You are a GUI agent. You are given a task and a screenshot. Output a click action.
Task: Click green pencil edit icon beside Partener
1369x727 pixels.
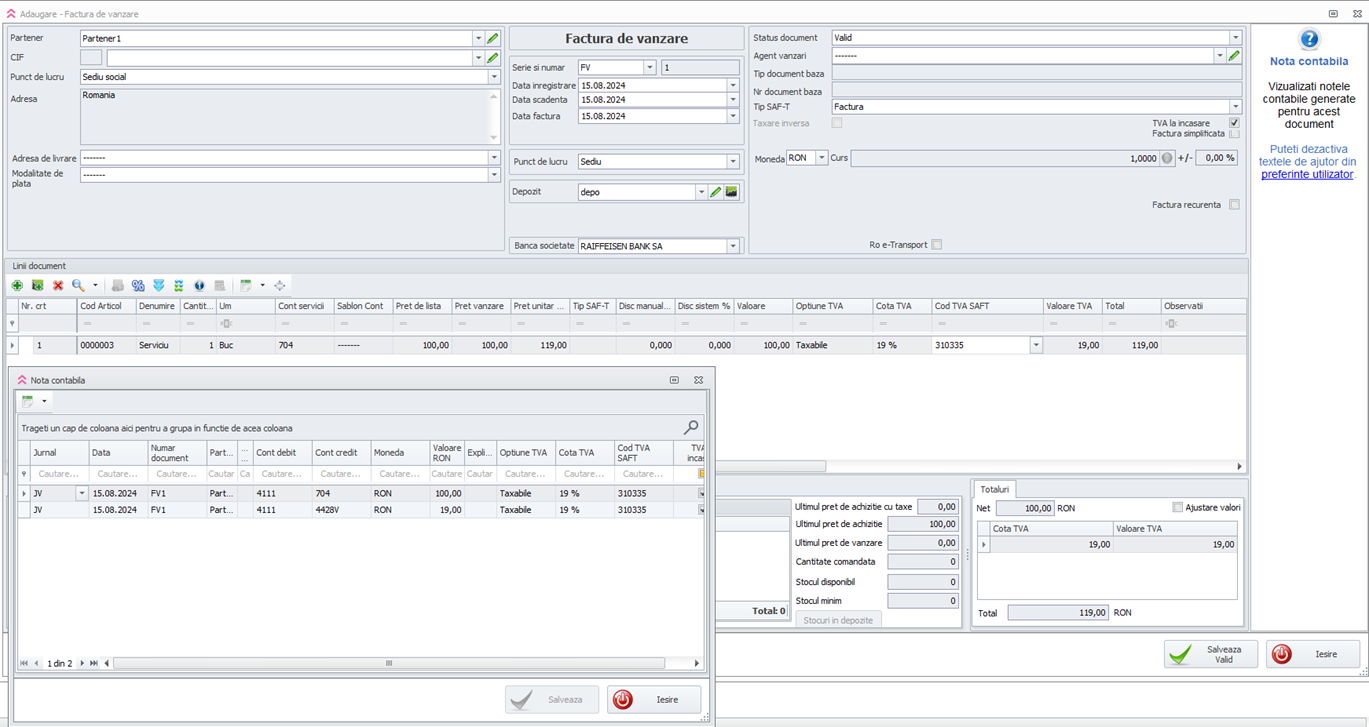(x=492, y=39)
